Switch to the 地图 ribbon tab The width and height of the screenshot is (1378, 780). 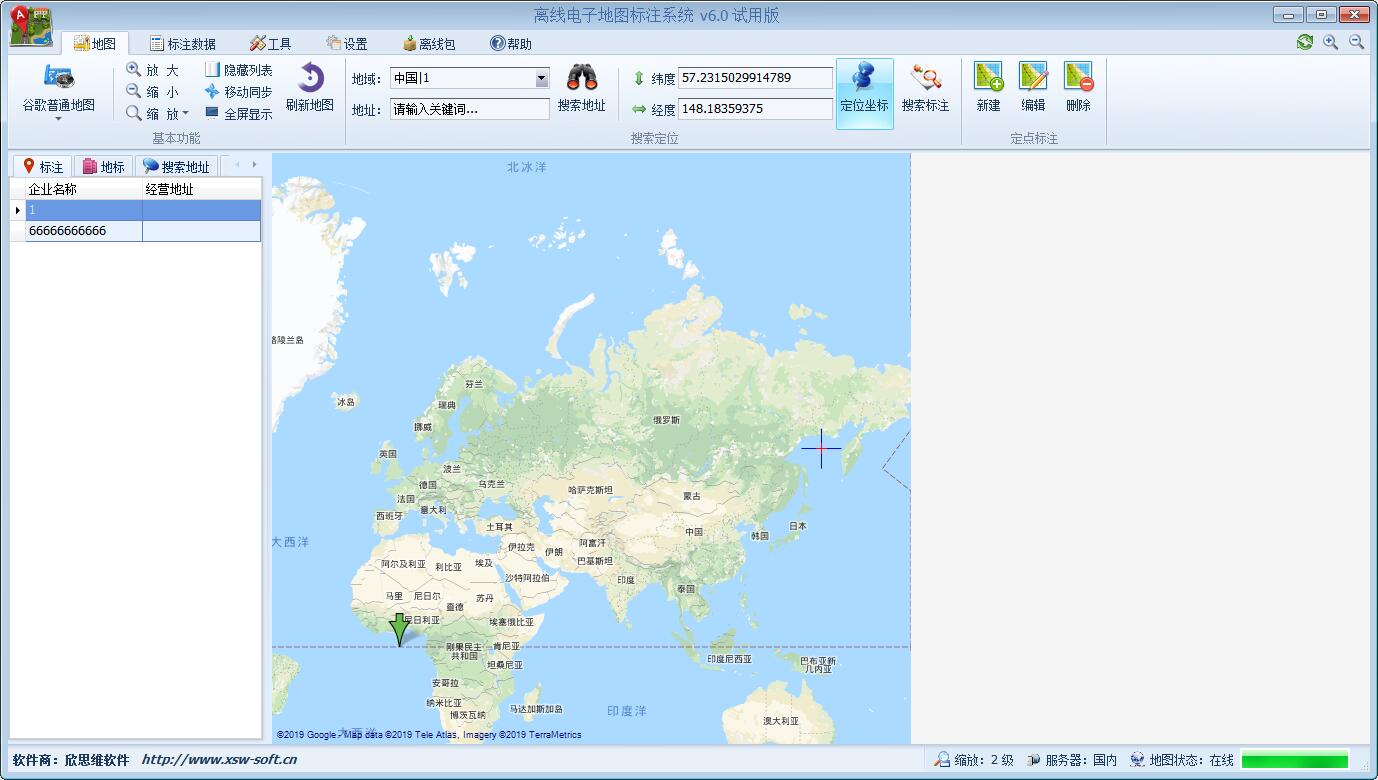95,44
